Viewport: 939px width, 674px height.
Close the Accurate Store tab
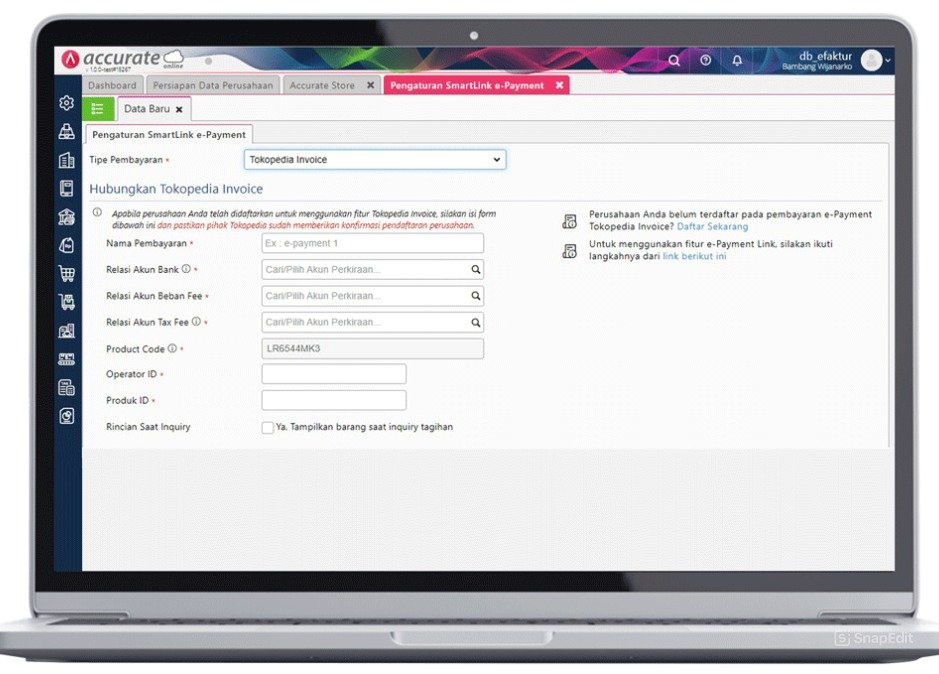click(371, 85)
